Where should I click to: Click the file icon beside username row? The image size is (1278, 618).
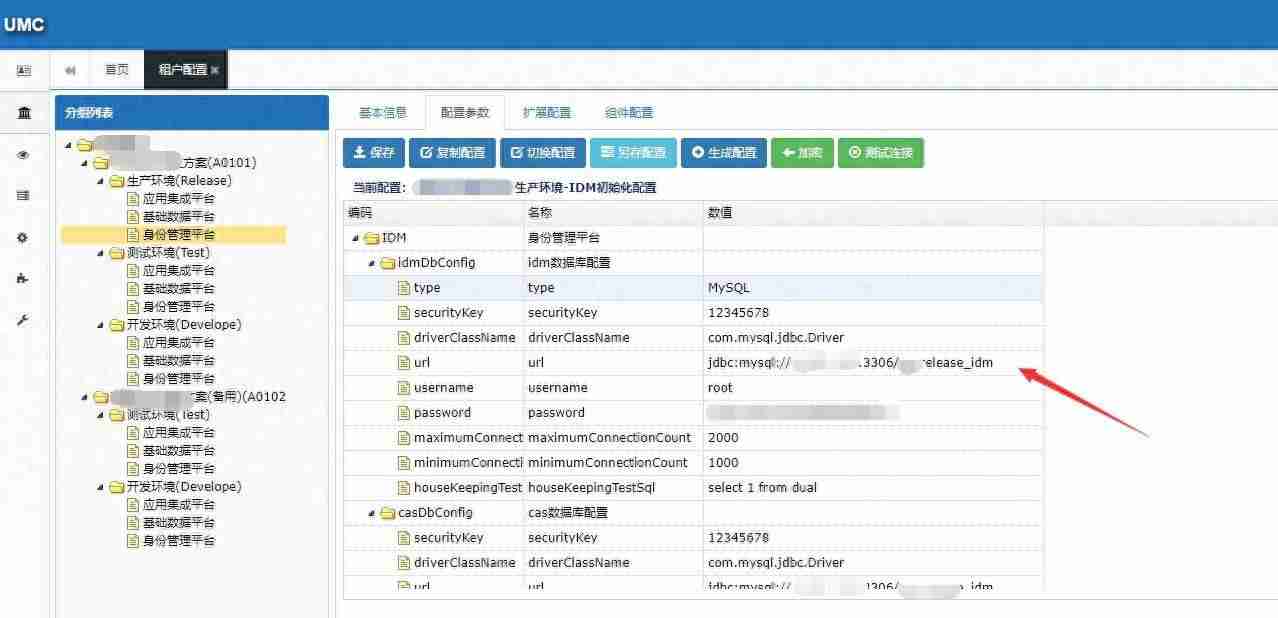(404, 388)
